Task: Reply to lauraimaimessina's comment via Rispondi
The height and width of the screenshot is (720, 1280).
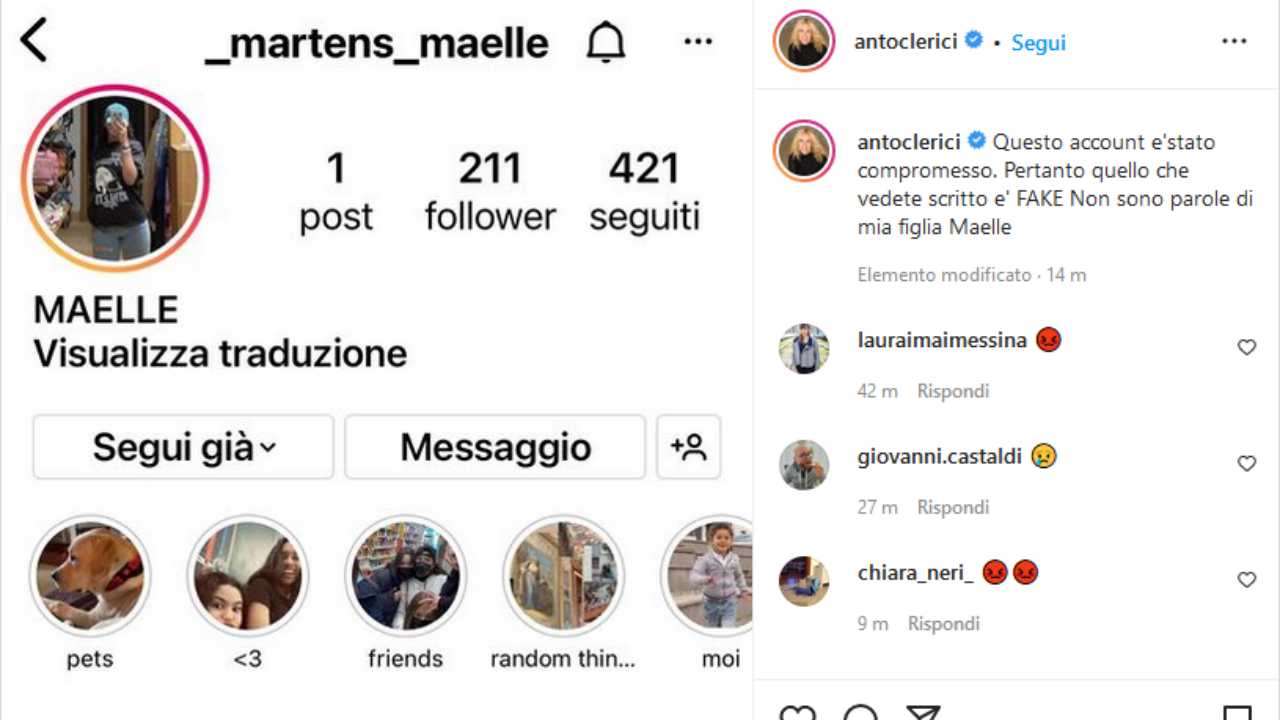Action: click(x=953, y=391)
